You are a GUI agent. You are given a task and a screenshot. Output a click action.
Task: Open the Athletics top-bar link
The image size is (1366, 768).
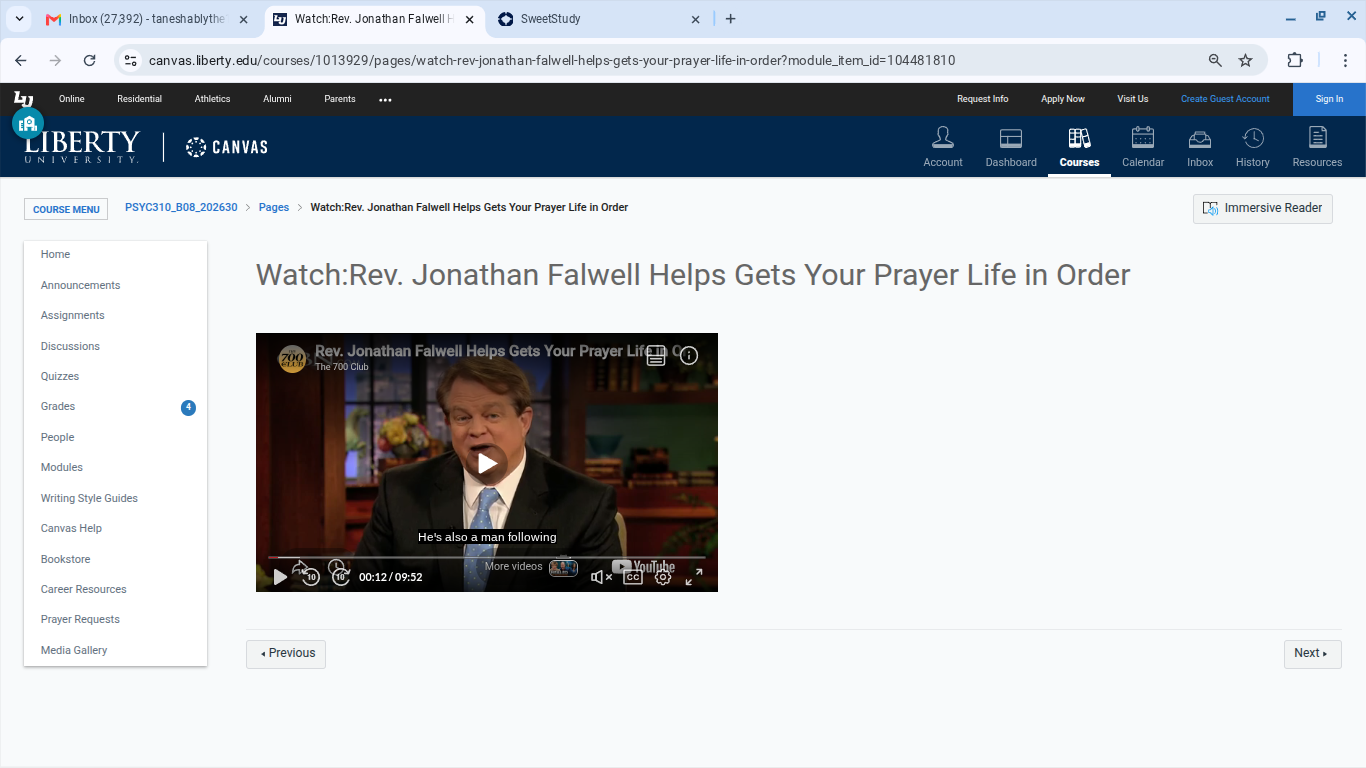click(212, 99)
